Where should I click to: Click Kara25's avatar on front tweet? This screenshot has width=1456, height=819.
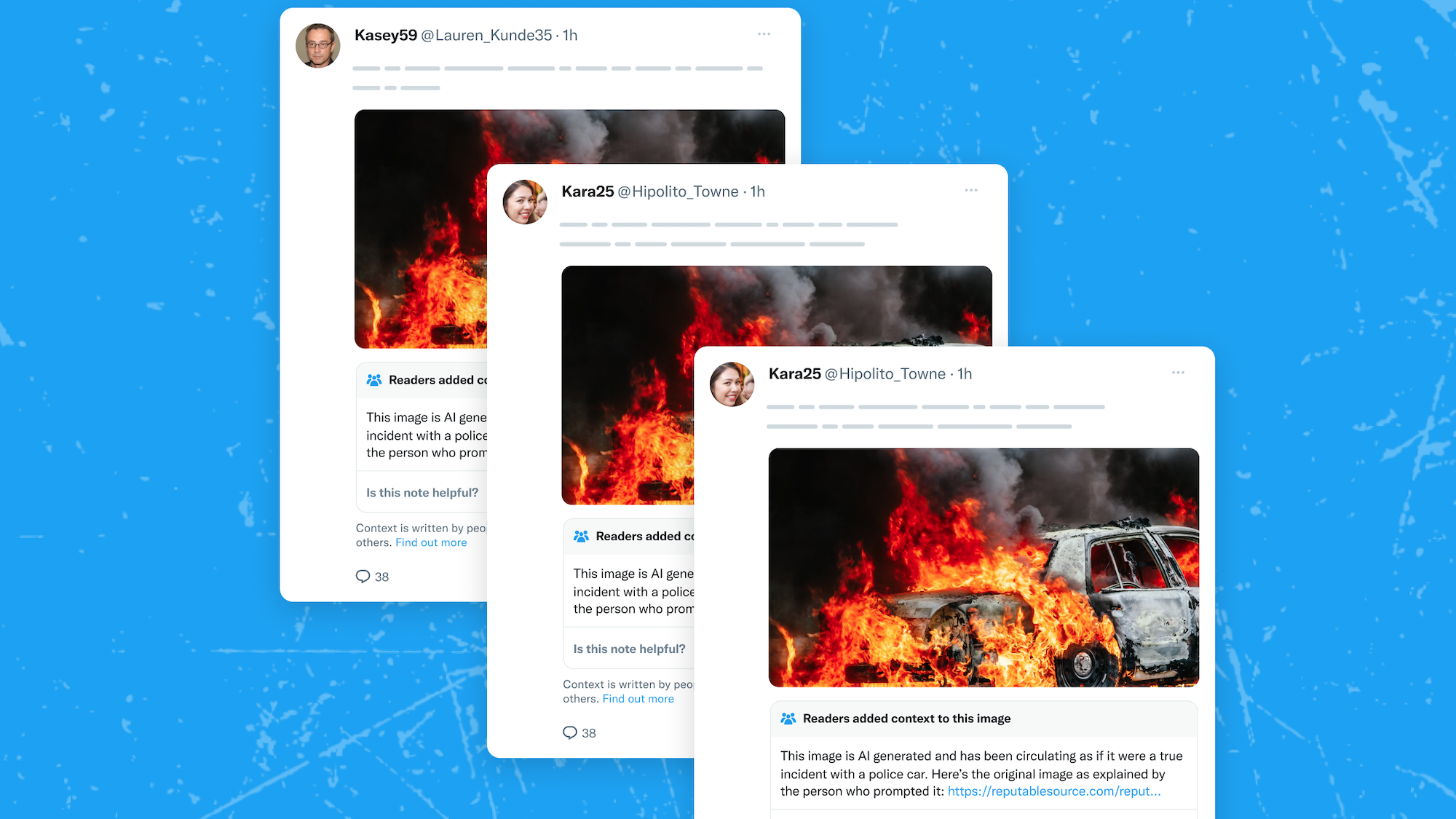[x=732, y=384]
